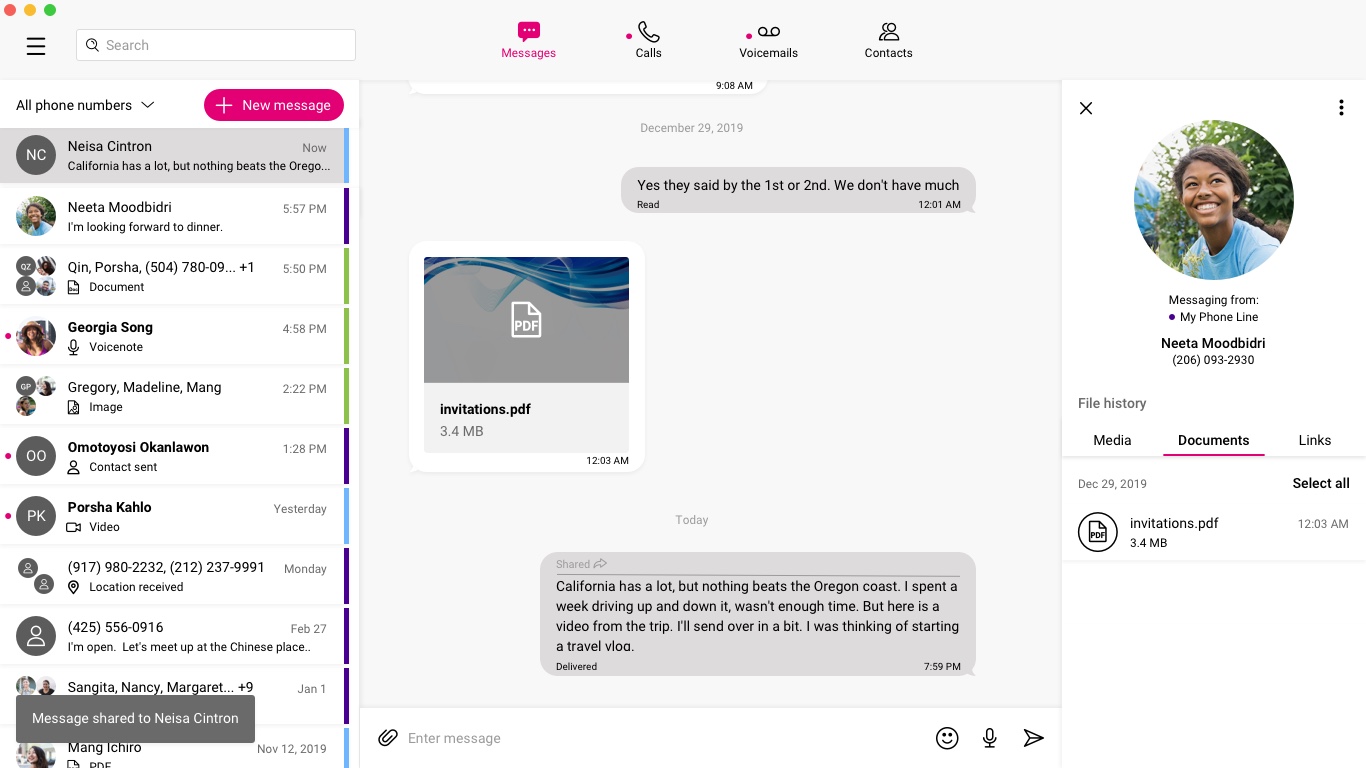Click the Search field
The image size is (1366, 768).
[216, 45]
